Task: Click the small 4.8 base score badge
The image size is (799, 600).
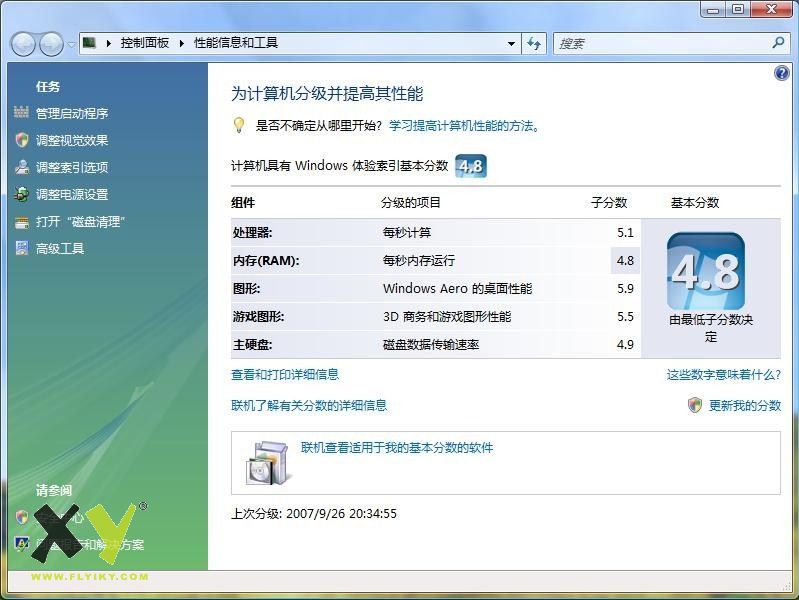Action: tap(471, 166)
